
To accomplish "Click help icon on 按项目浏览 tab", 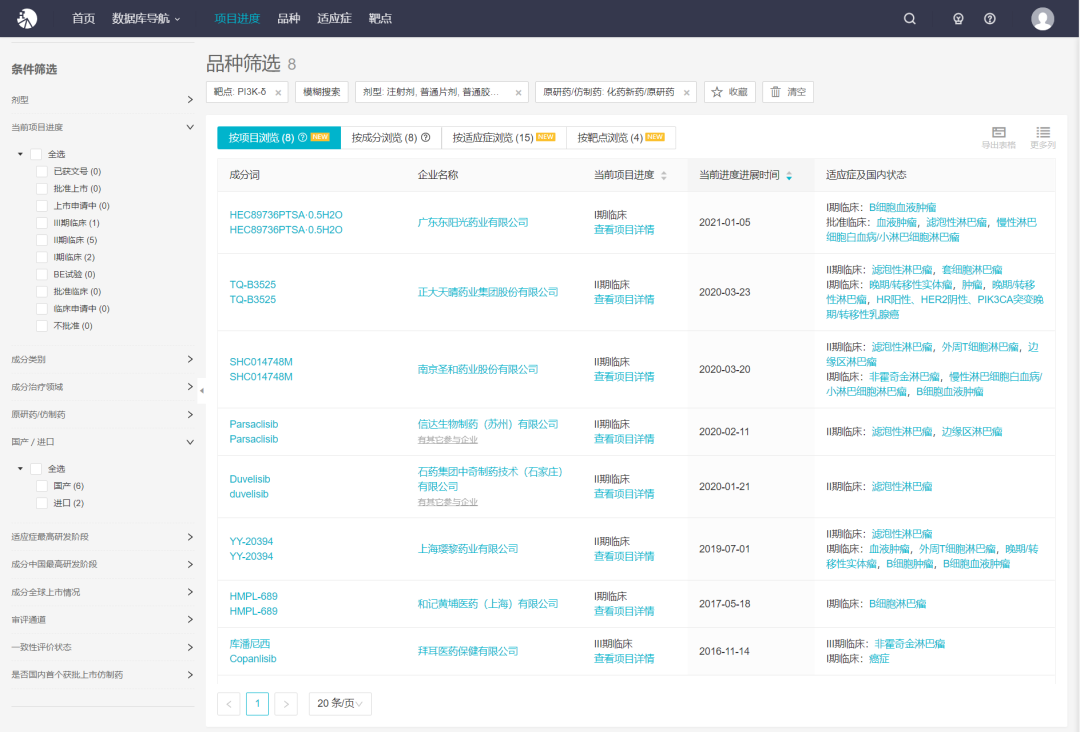I will click(x=302, y=138).
